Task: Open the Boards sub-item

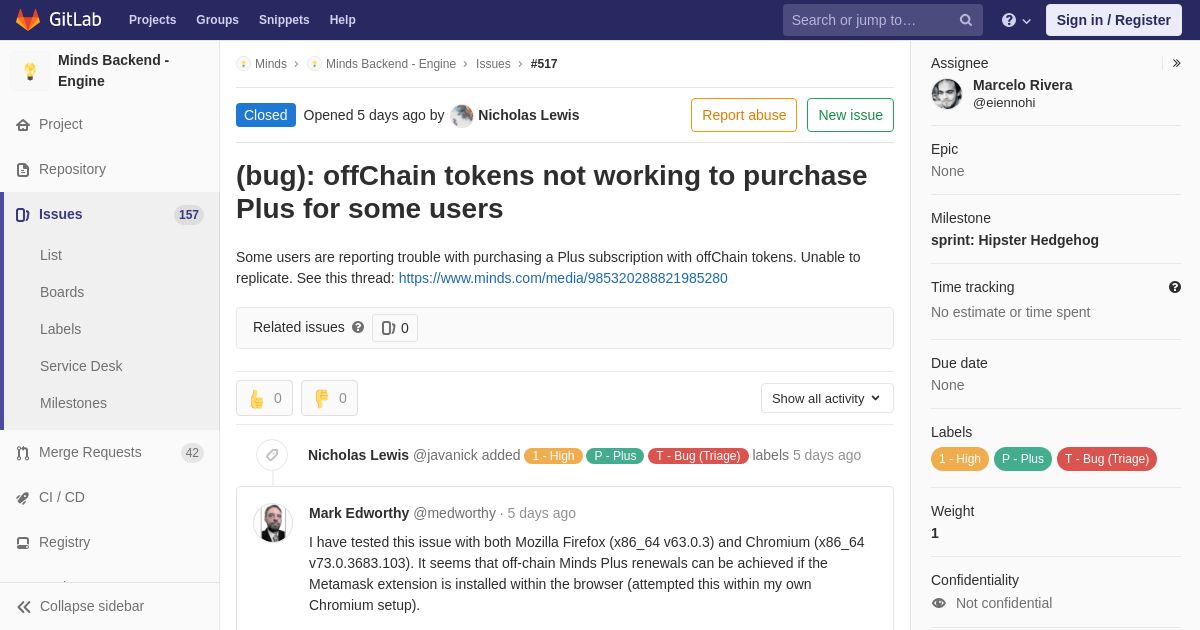Action: [x=62, y=292]
